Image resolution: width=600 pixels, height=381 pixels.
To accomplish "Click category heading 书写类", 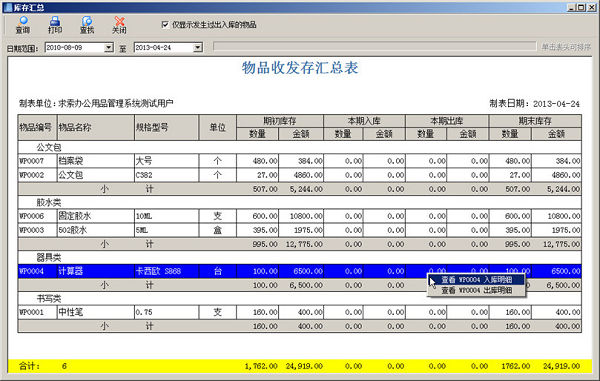I will [49, 299].
